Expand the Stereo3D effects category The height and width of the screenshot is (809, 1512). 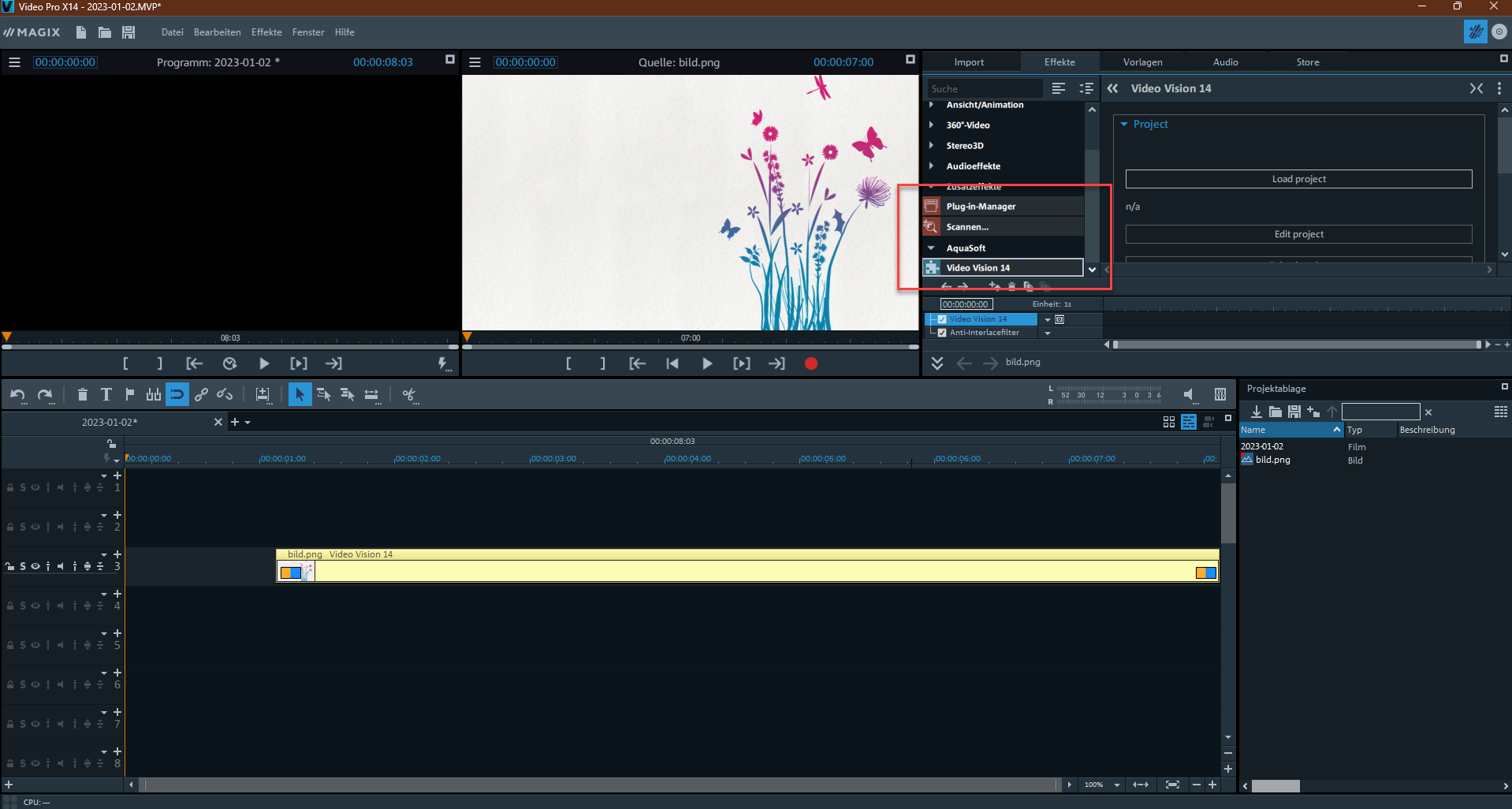click(x=932, y=146)
